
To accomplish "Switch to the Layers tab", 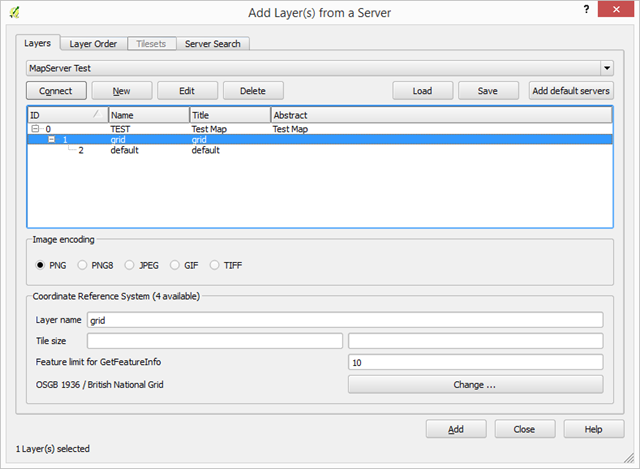I will point(38,43).
